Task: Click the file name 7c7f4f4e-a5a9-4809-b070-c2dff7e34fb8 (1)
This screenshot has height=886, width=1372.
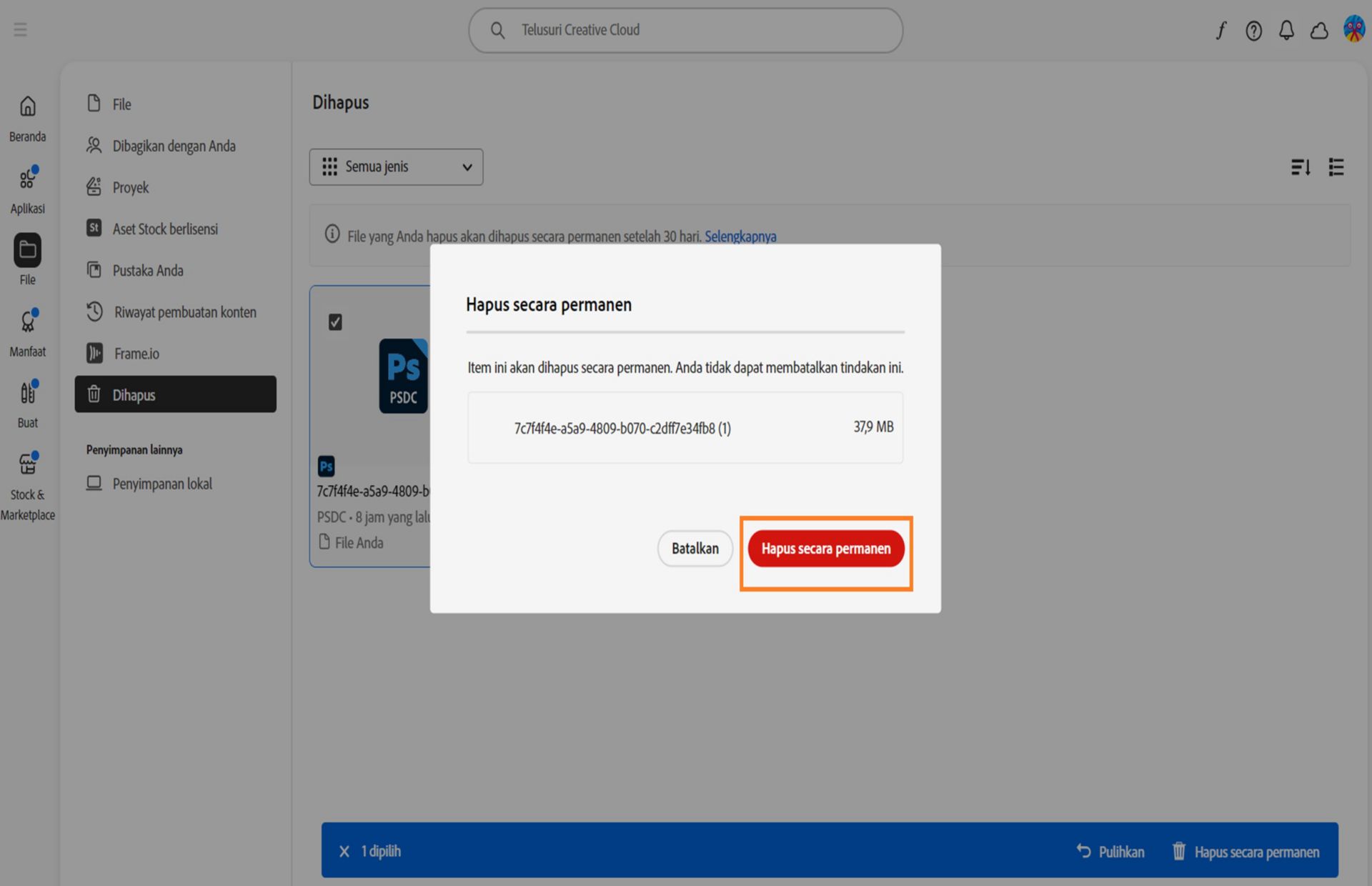Action: tap(622, 428)
